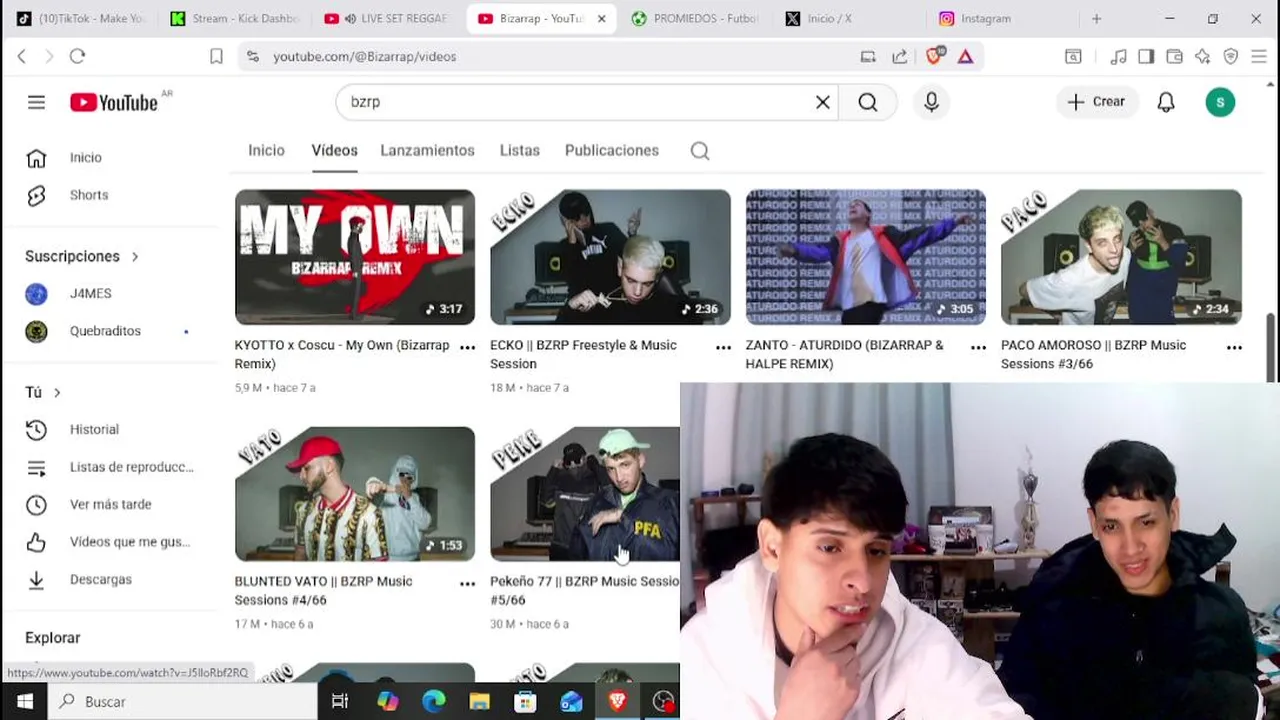Open options for ECKO BZRP Freestyle video
Screen dimensions: 1280x720
coord(723,347)
